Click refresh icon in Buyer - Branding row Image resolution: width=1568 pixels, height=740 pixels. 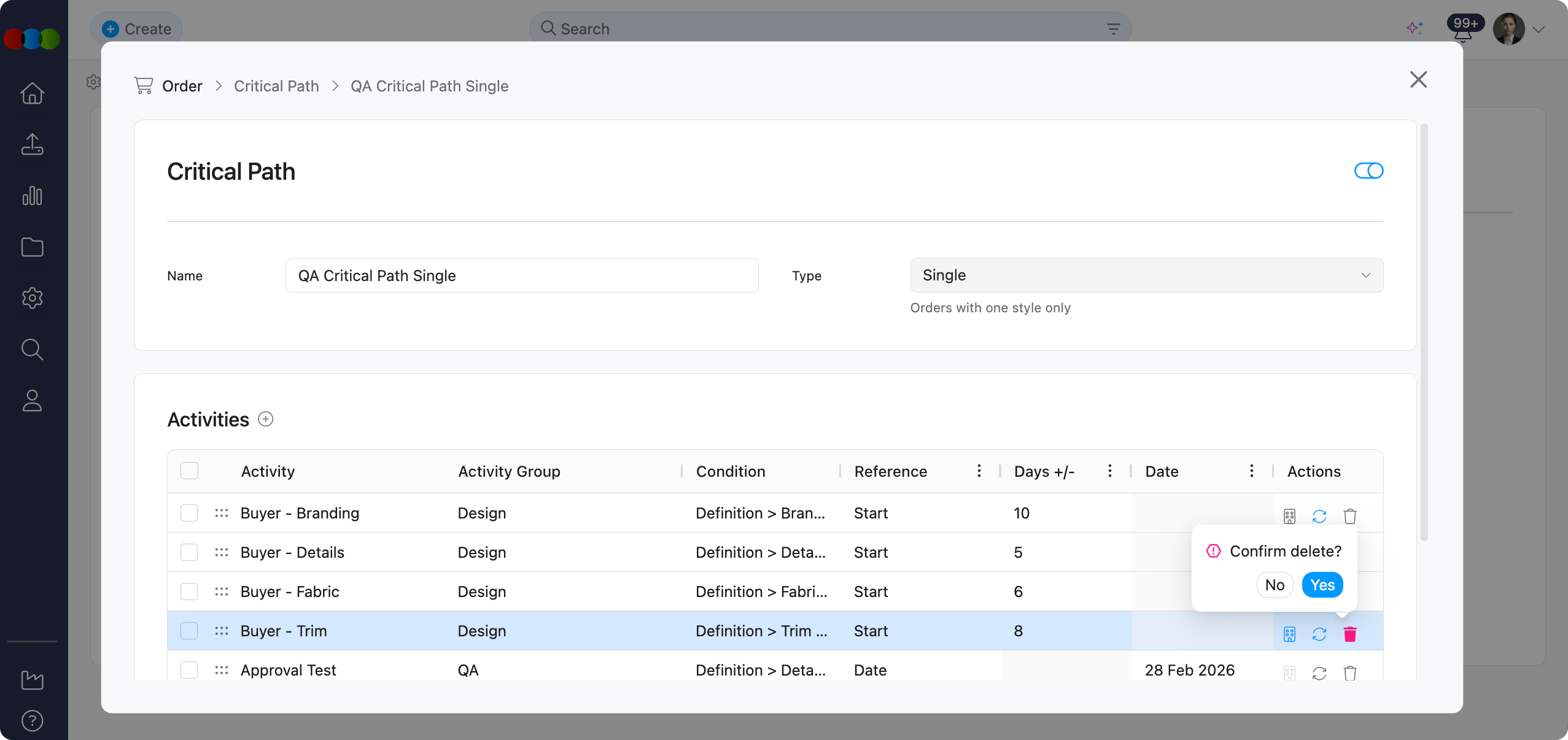(1319, 516)
